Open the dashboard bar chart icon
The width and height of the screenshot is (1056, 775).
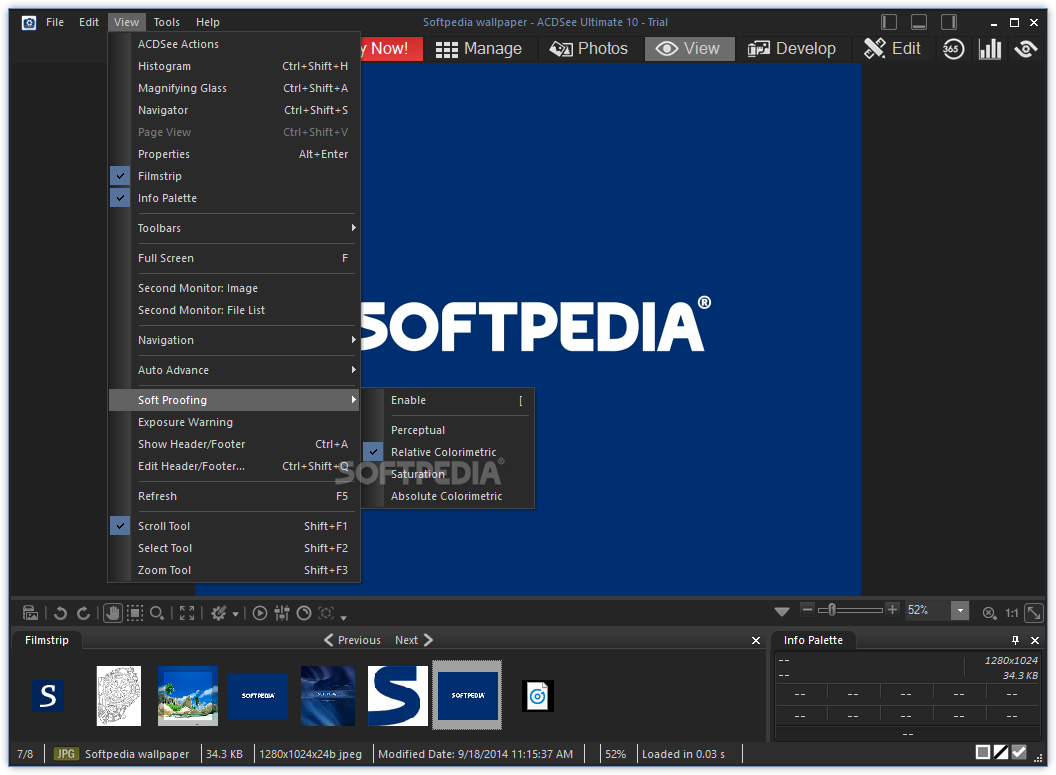pyautogui.click(x=989, y=48)
